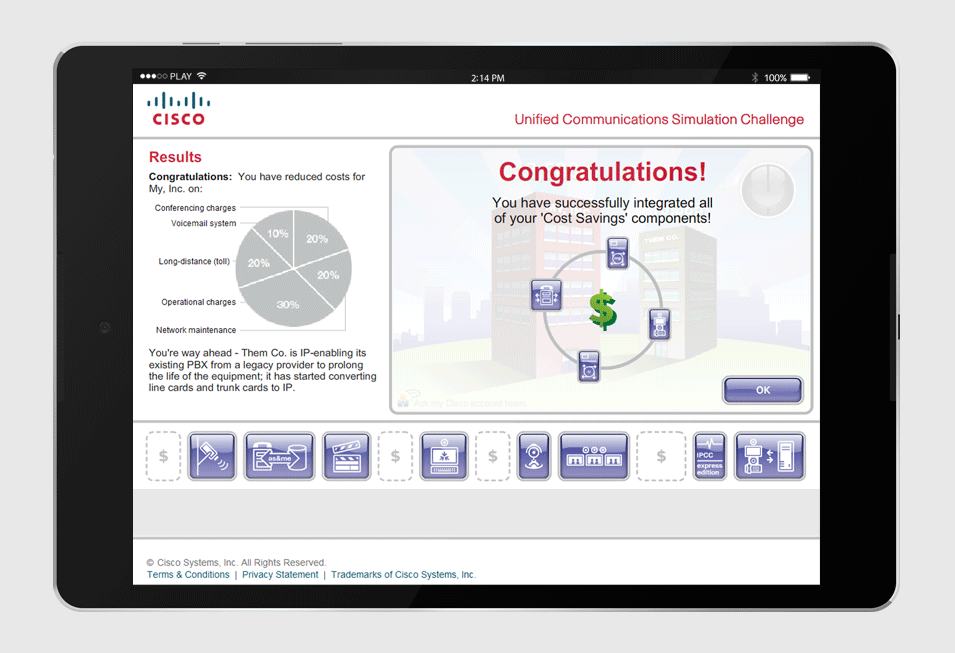Select the barcode scanner component icon
The image size is (955, 653).
212,456
